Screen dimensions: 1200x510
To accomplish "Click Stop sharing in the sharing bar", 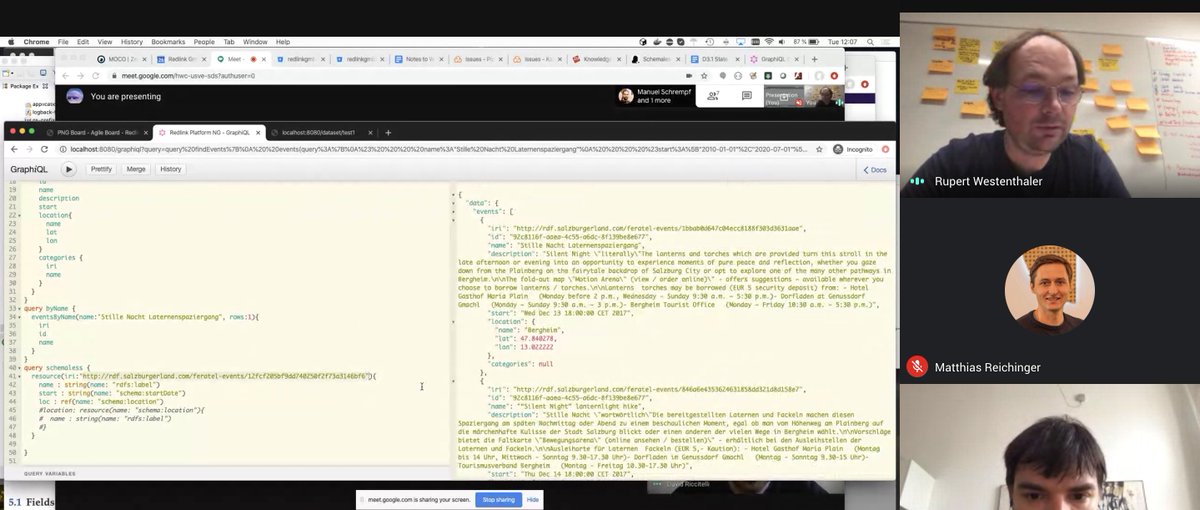I will pos(500,498).
